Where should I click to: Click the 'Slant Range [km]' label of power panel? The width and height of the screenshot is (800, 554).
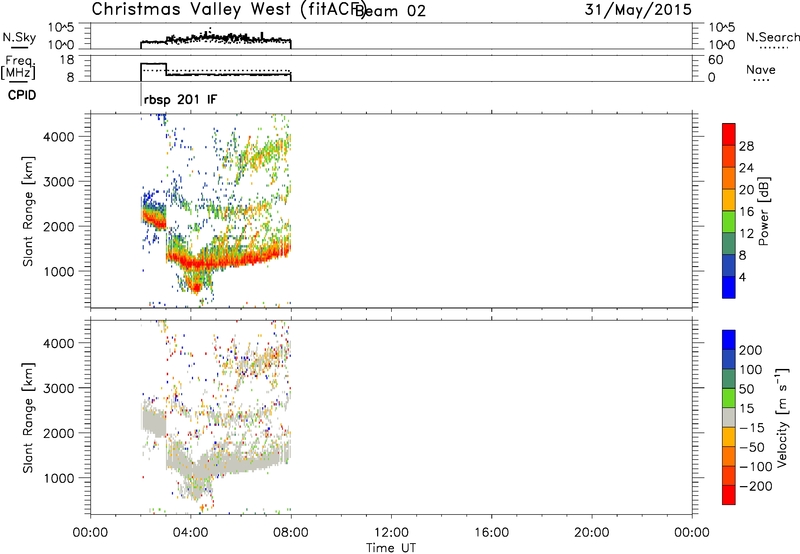click(x=28, y=211)
